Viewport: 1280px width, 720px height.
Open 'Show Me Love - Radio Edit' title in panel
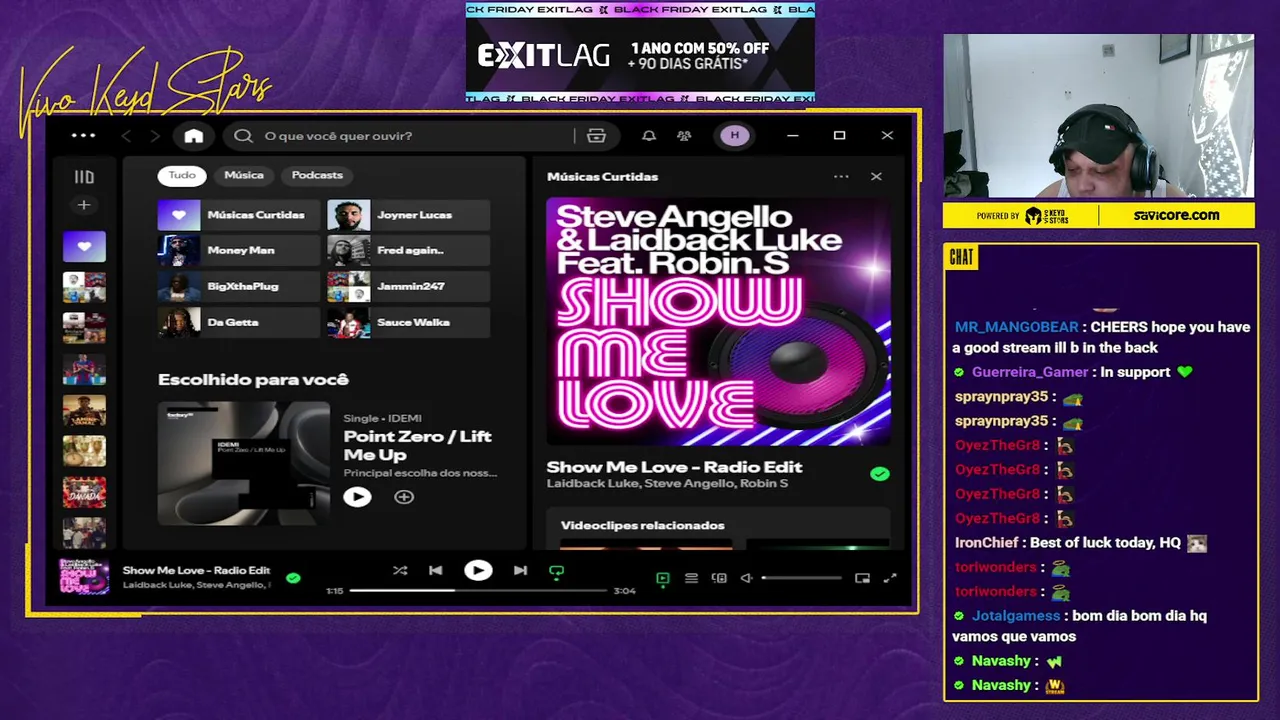674,467
